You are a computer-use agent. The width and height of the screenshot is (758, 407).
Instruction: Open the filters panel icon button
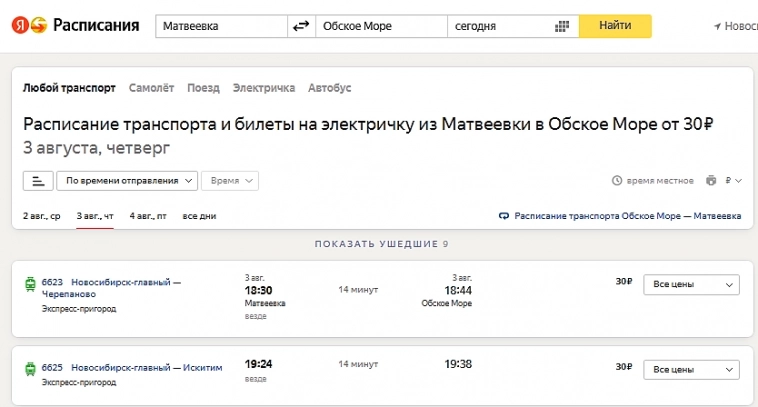tap(37, 181)
